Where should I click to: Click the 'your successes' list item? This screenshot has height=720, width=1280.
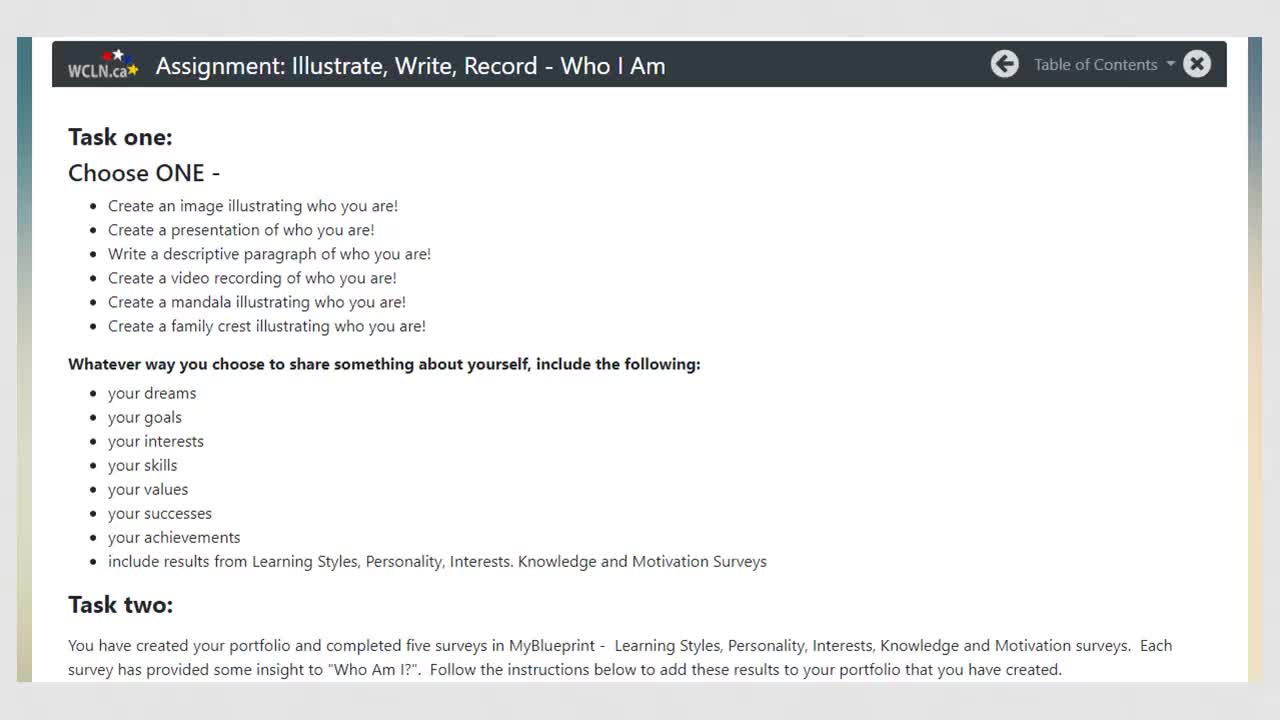coord(160,513)
